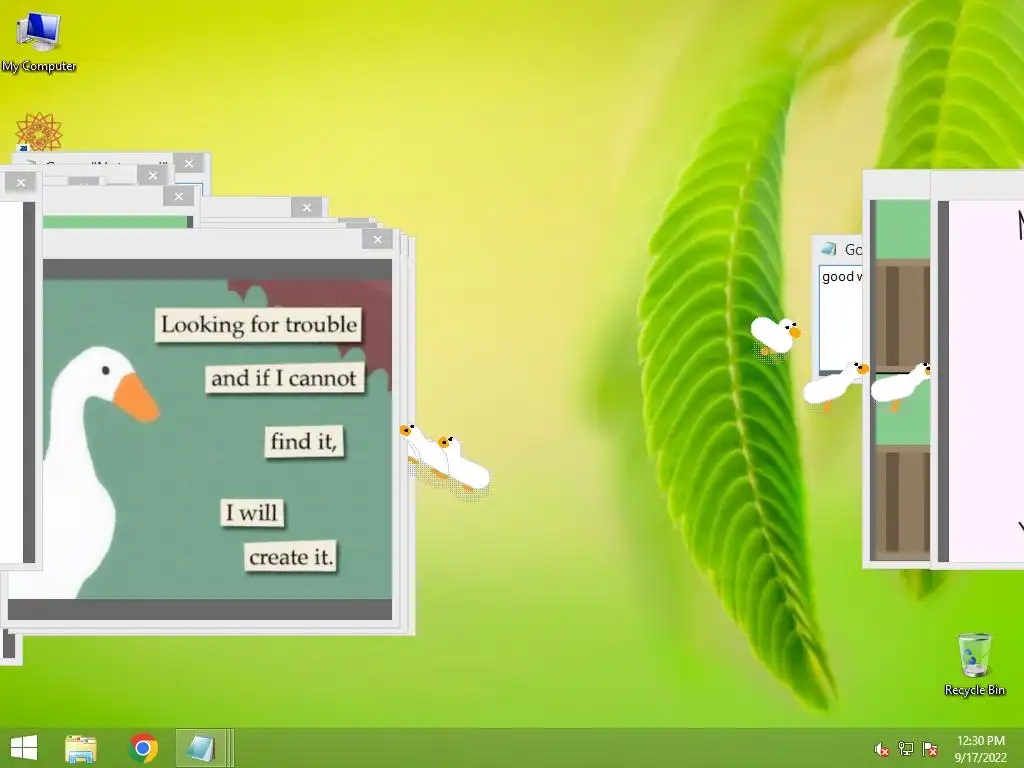Switch to the Notepad taskbar item

click(x=201, y=748)
